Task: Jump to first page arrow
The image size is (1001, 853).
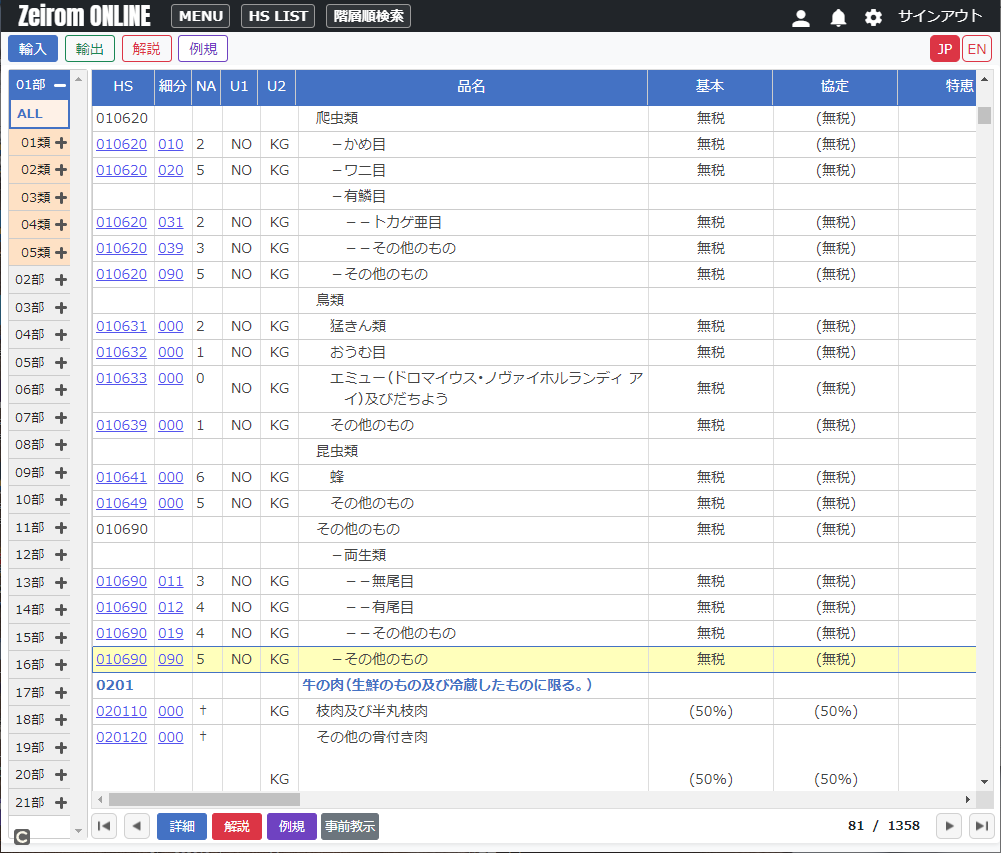Action: click(104, 826)
